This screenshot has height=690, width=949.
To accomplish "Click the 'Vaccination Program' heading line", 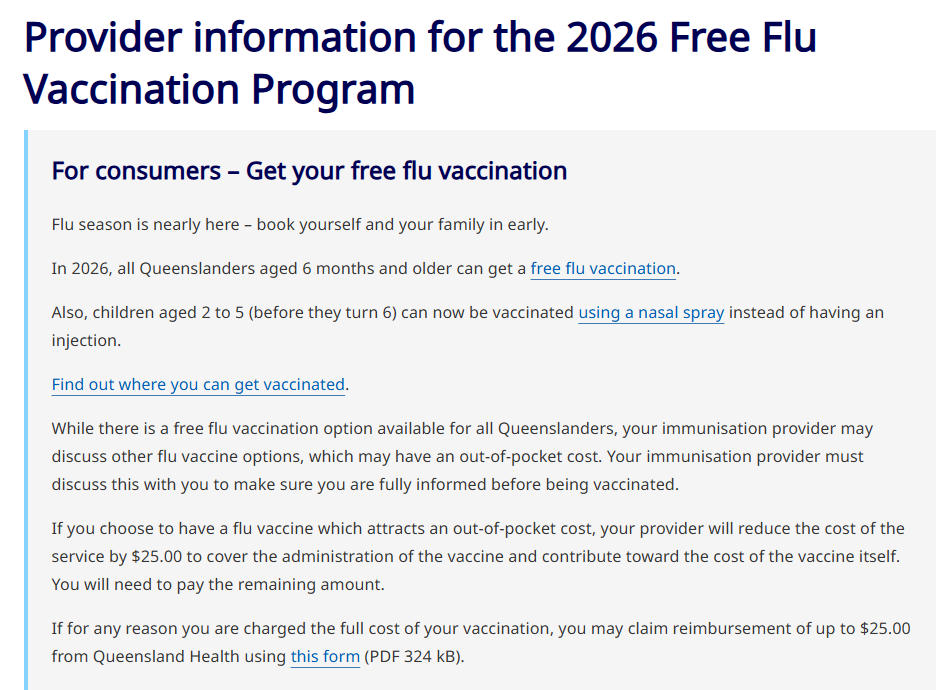I will point(219,88).
